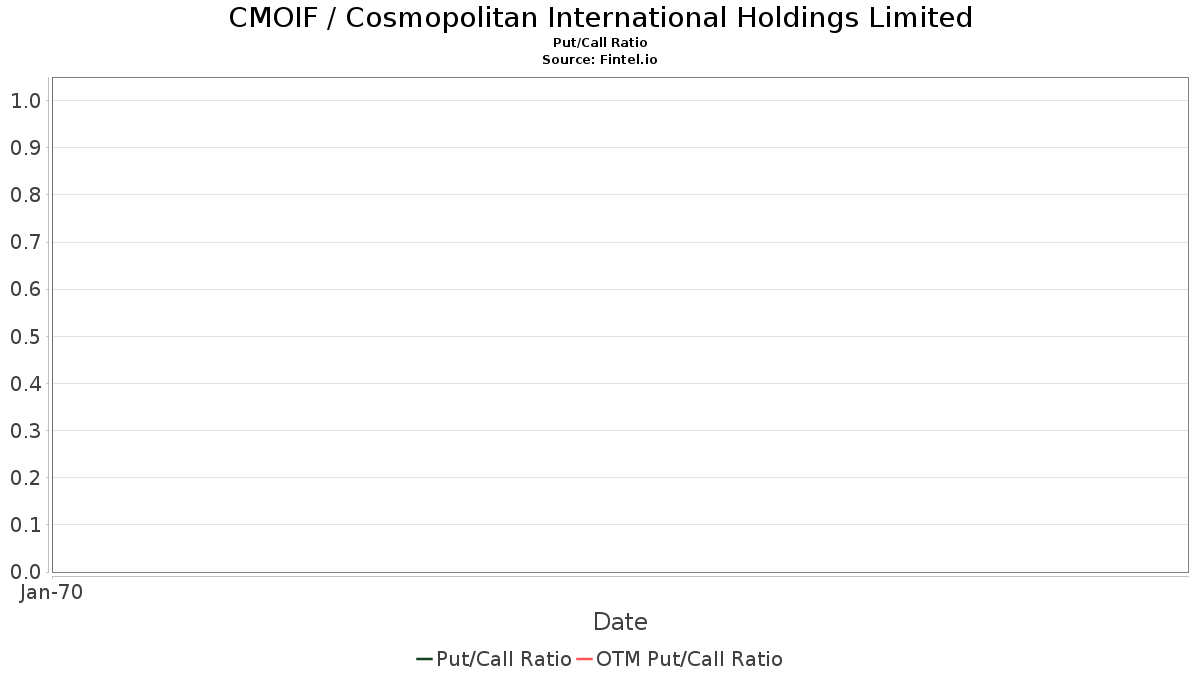Select the Jan-70 x-axis tick label
This screenshot has width=1200, height=675.
(x=52, y=592)
